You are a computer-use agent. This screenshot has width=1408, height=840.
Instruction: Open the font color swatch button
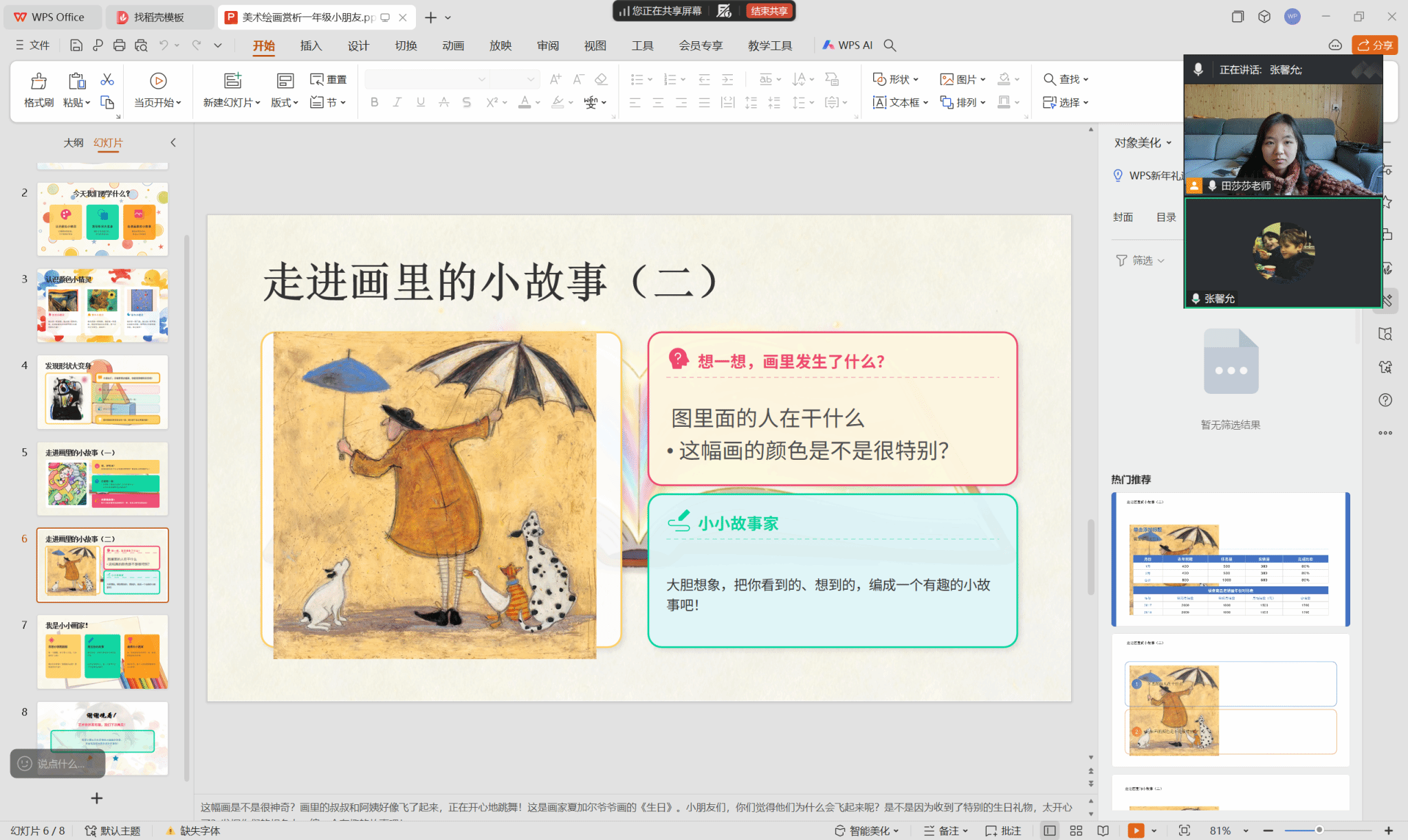coord(525,102)
